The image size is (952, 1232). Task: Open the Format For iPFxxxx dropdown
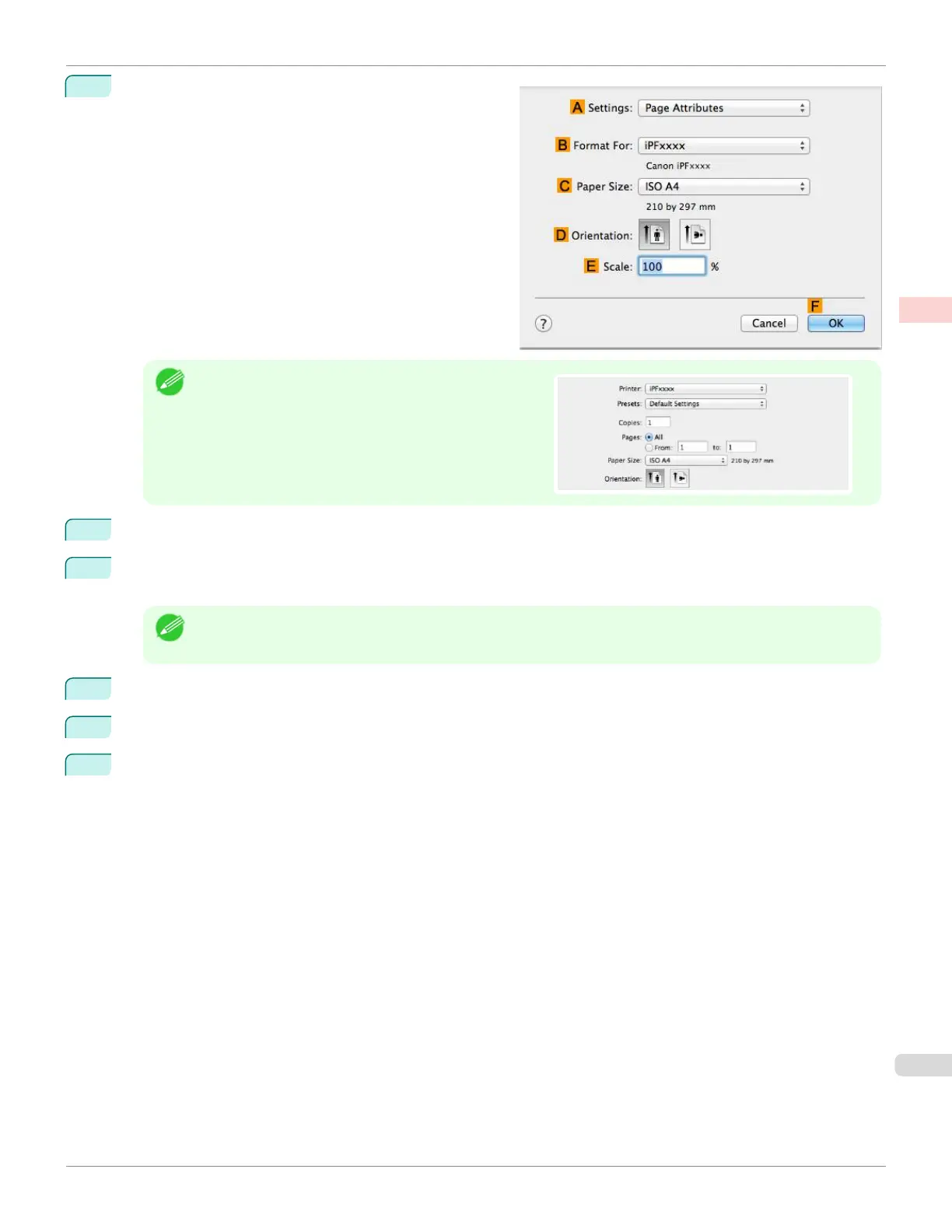coord(724,145)
